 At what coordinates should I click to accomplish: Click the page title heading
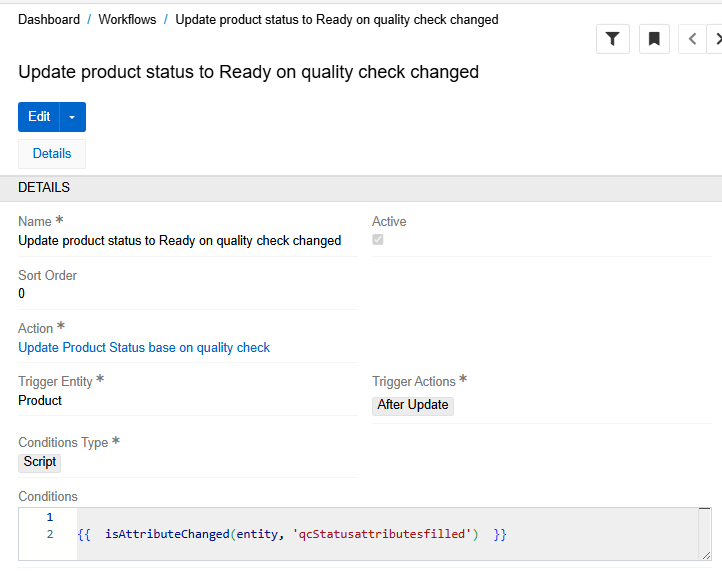[249, 72]
